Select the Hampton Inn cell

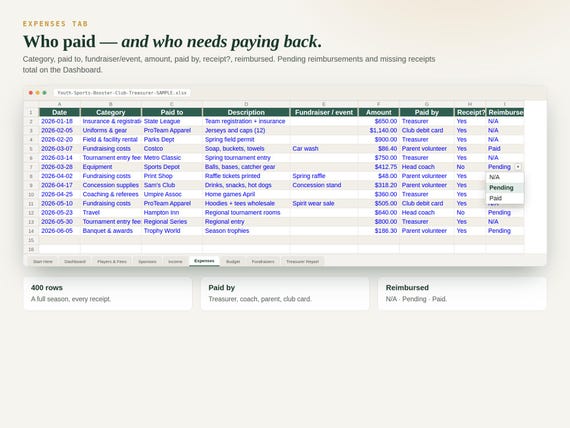172,212
